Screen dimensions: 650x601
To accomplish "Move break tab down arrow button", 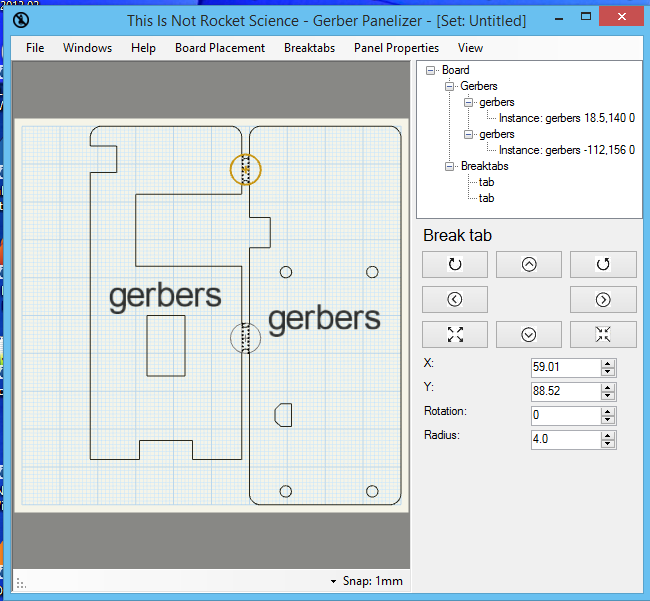I will click(x=529, y=334).
